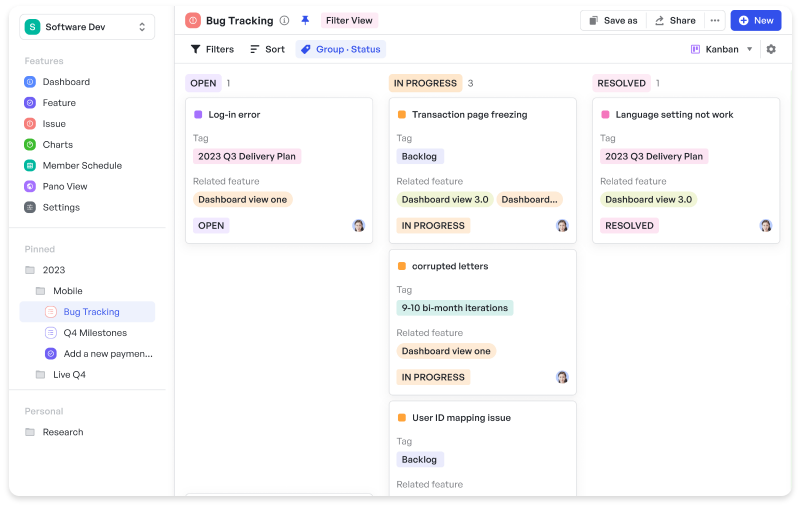Open Dashboard from the sidebar

(x=65, y=82)
